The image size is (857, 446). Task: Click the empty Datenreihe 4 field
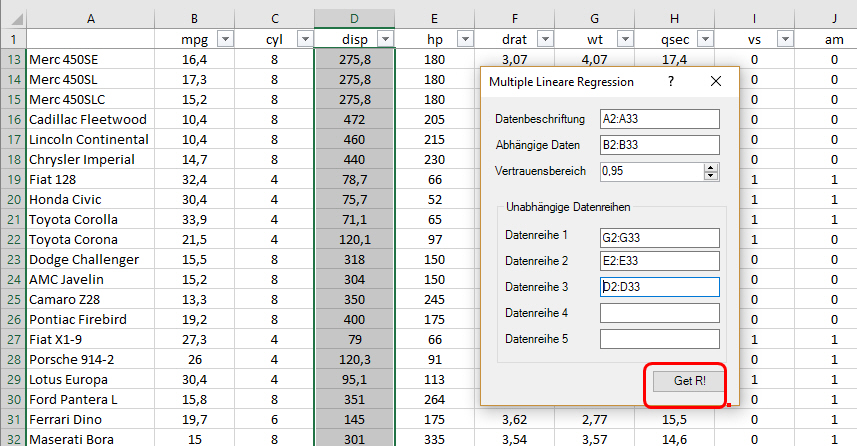(659, 313)
